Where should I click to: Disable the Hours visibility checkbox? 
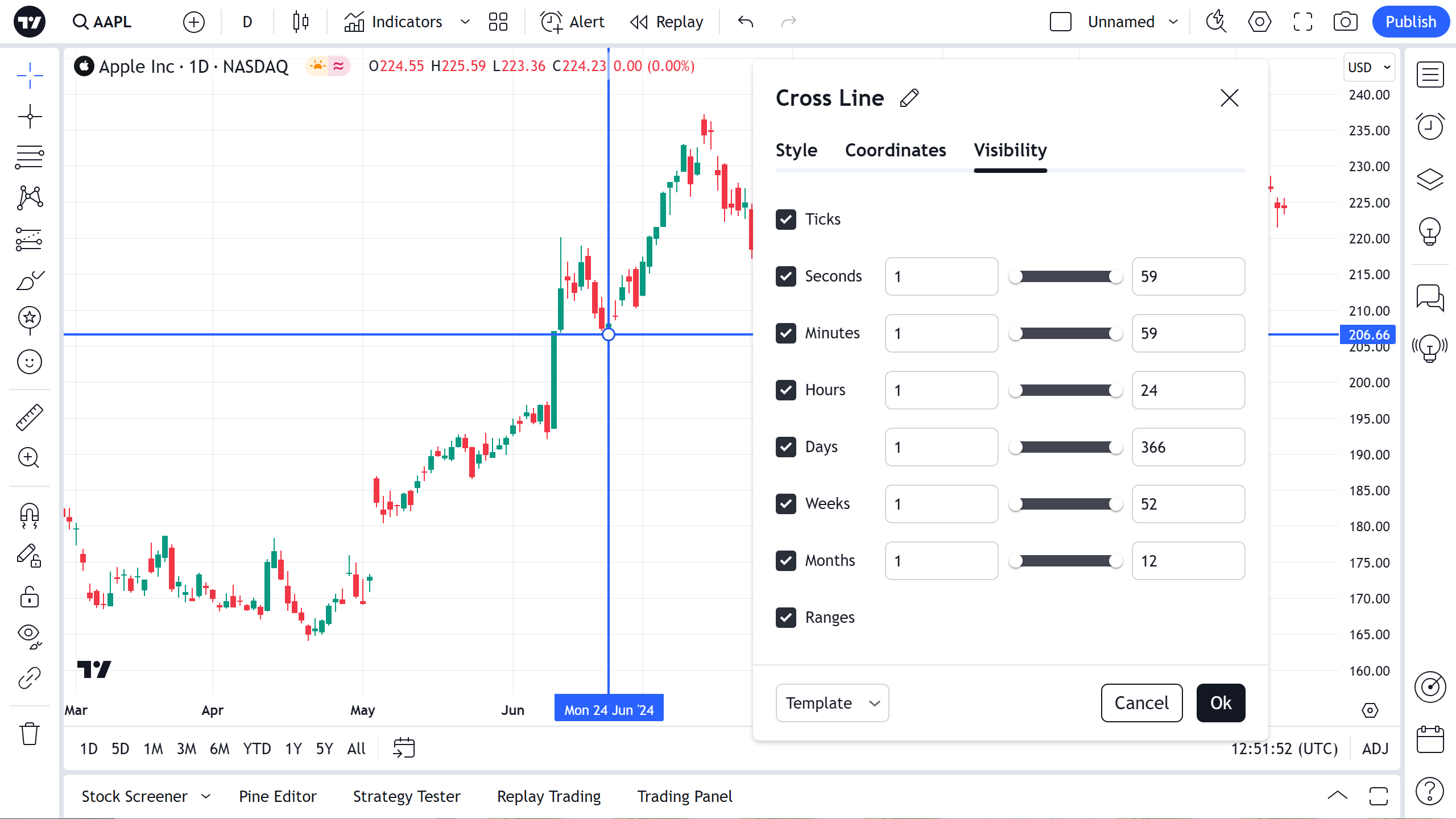[786, 390]
